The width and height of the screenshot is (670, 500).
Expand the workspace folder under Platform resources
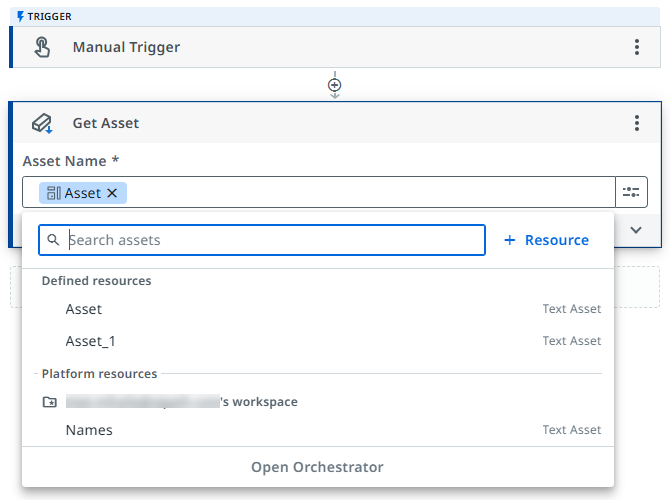tap(180, 402)
